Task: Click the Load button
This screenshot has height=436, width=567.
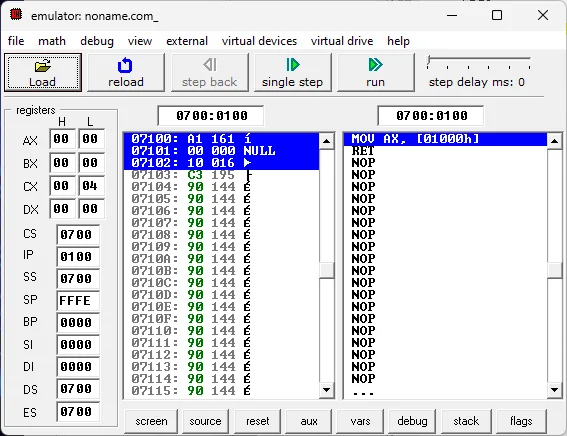Action: tap(43, 73)
